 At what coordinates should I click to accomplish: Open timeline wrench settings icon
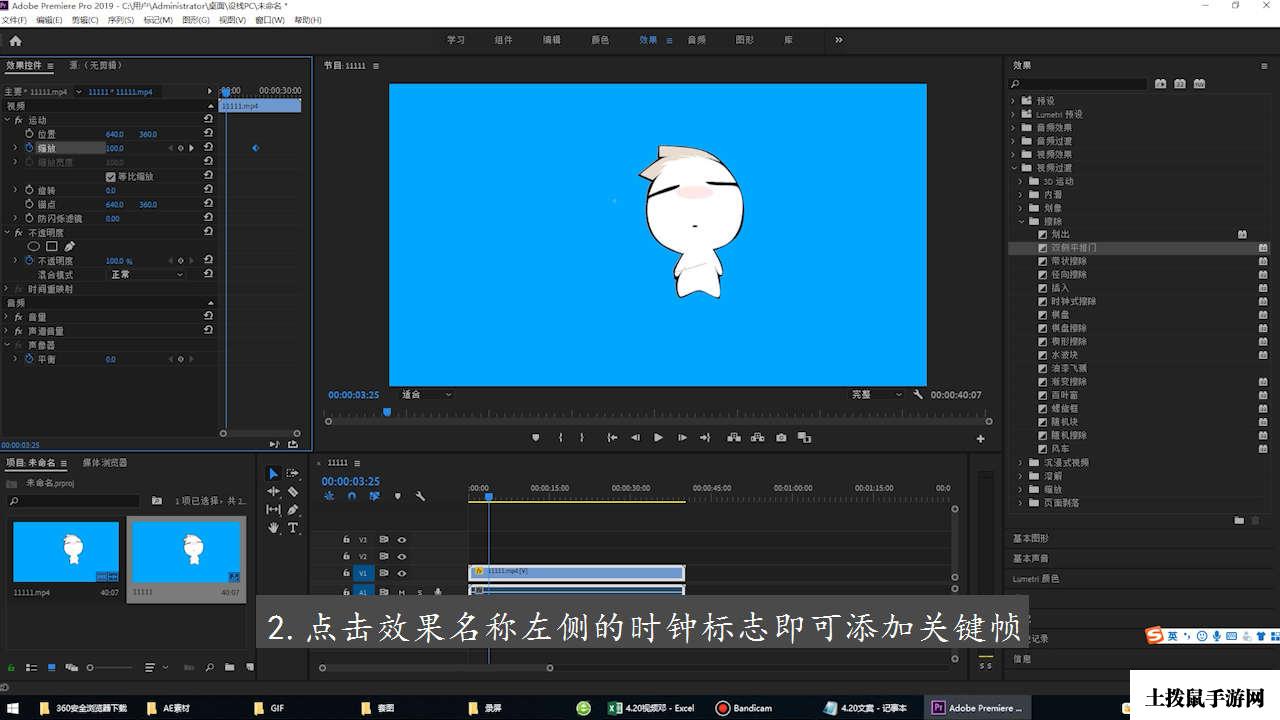pos(420,496)
